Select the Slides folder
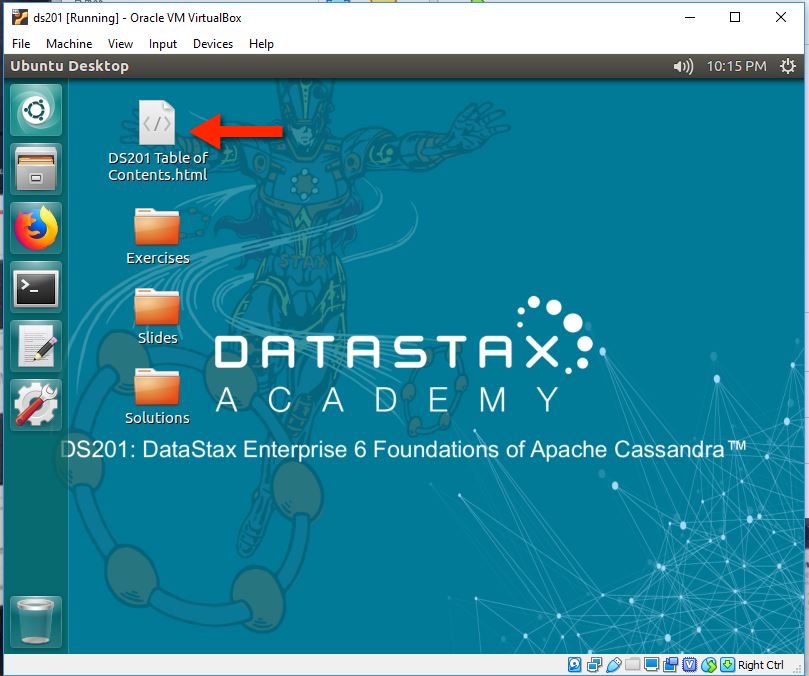Screen dimensions: 809x676 [x=157, y=316]
